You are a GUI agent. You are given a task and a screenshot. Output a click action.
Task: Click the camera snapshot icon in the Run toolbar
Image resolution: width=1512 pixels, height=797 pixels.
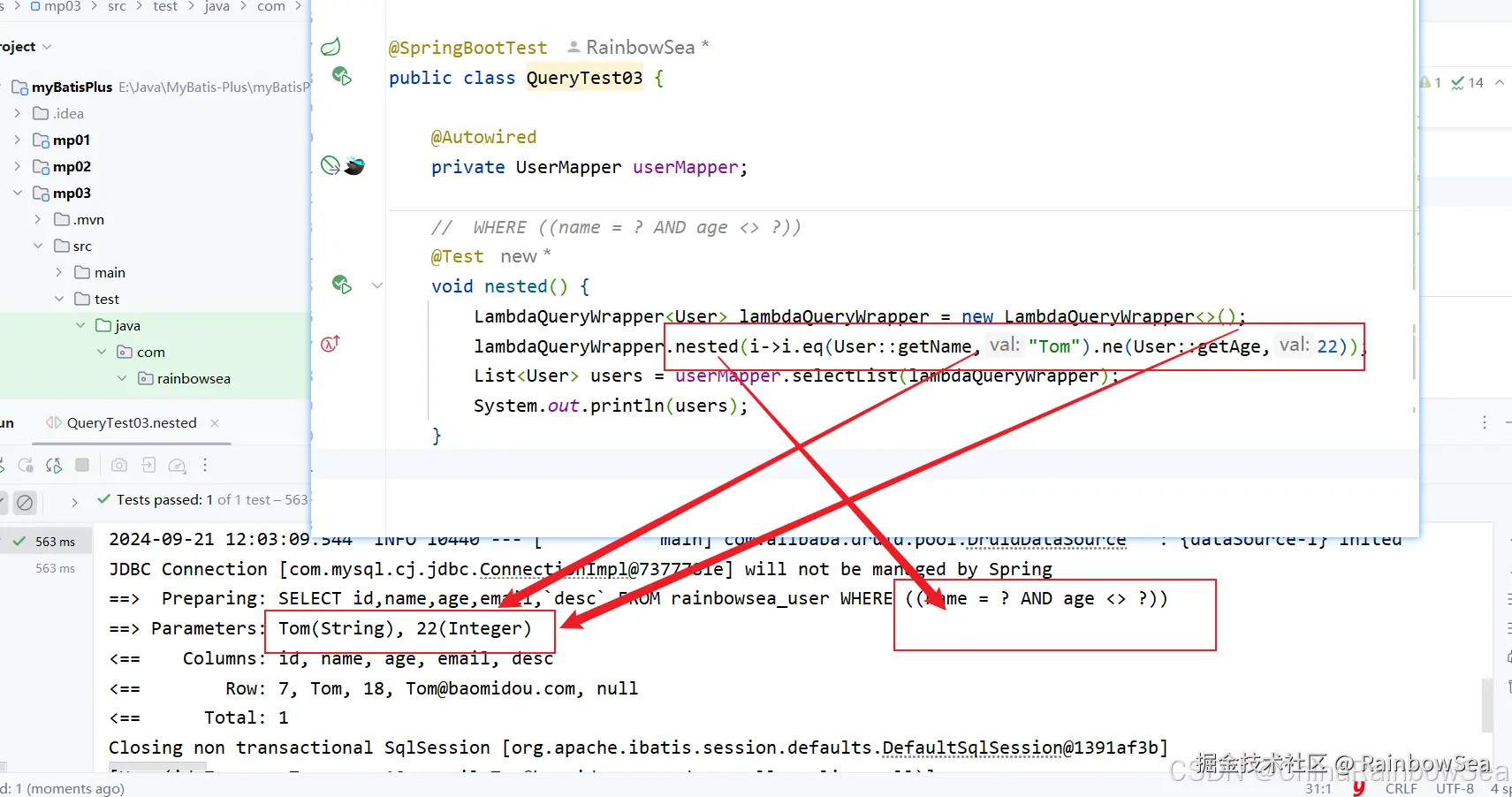tap(119, 465)
